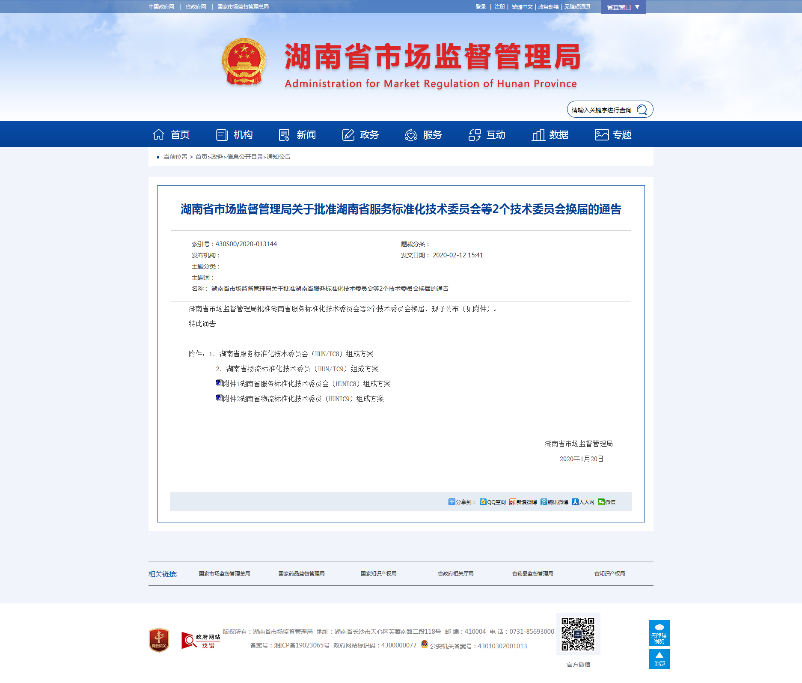The image size is (802, 683).
Task: Click the red 党政机关 shield badge
Action: 159,639
